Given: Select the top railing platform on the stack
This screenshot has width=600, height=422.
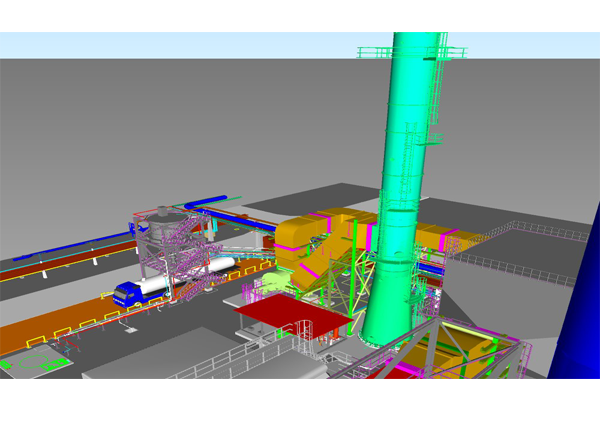Looking at the screenshot, I should click(412, 52).
